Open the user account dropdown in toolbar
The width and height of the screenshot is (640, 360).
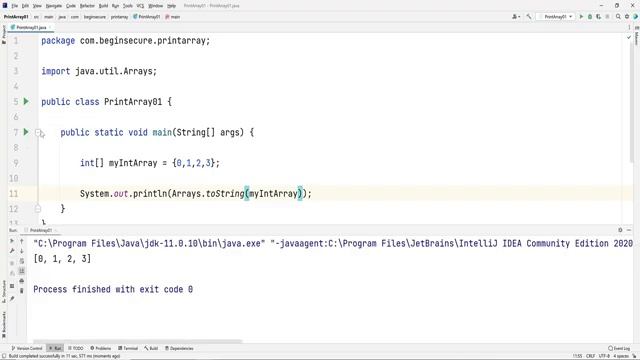pyautogui.click(x=516, y=17)
